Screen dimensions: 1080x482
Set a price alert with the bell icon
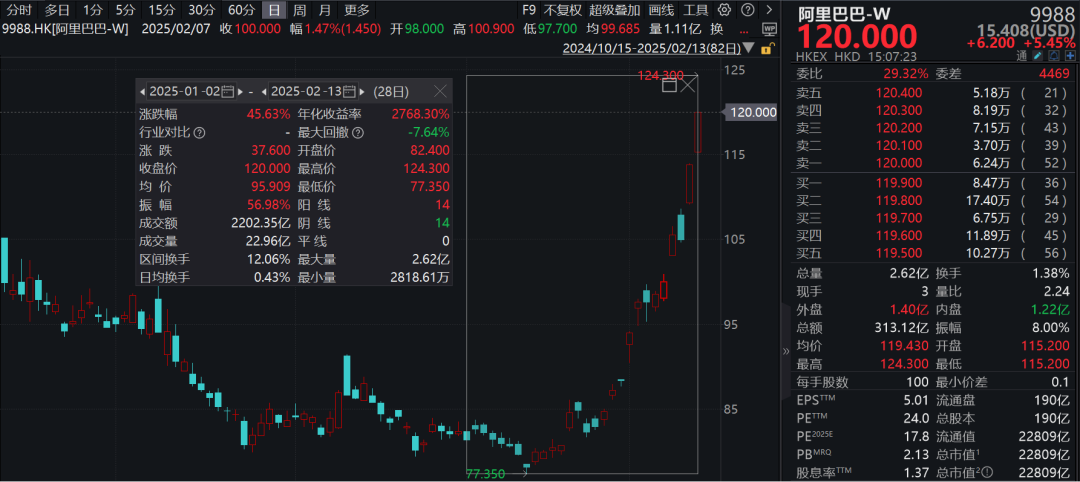pyautogui.click(x=1055, y=58)
